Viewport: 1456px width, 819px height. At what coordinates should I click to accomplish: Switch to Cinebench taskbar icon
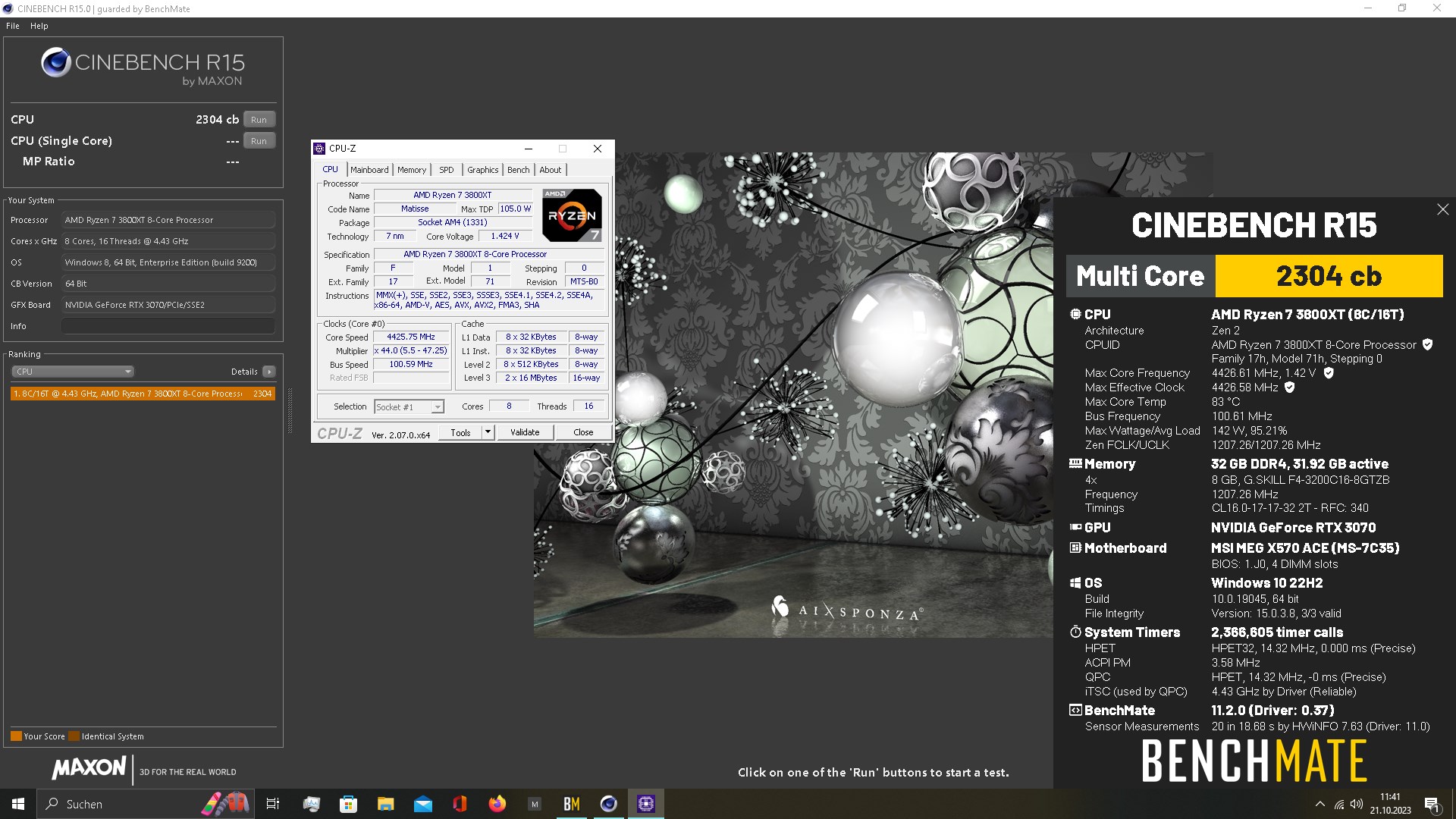tap(608, 804)
